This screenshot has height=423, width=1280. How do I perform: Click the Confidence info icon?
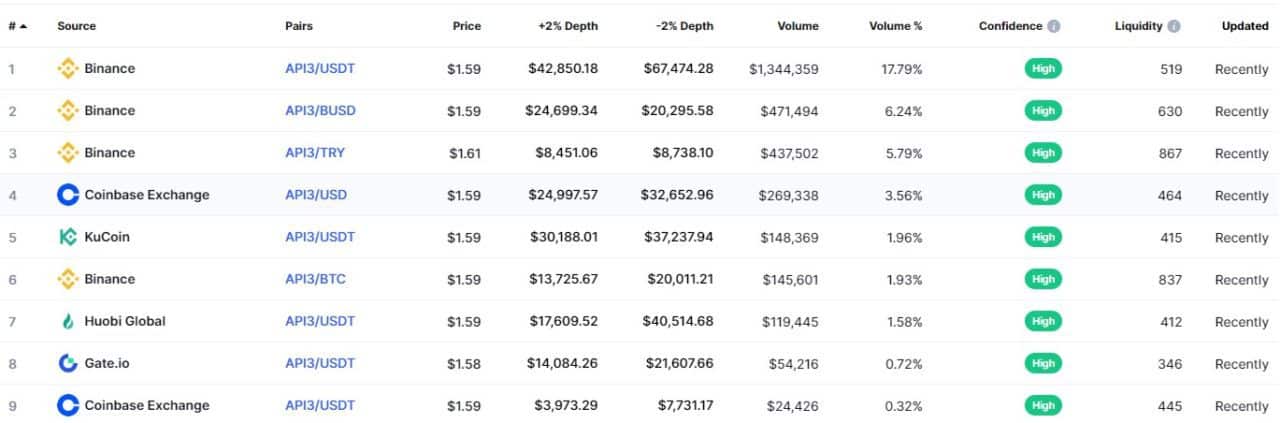1054,26
